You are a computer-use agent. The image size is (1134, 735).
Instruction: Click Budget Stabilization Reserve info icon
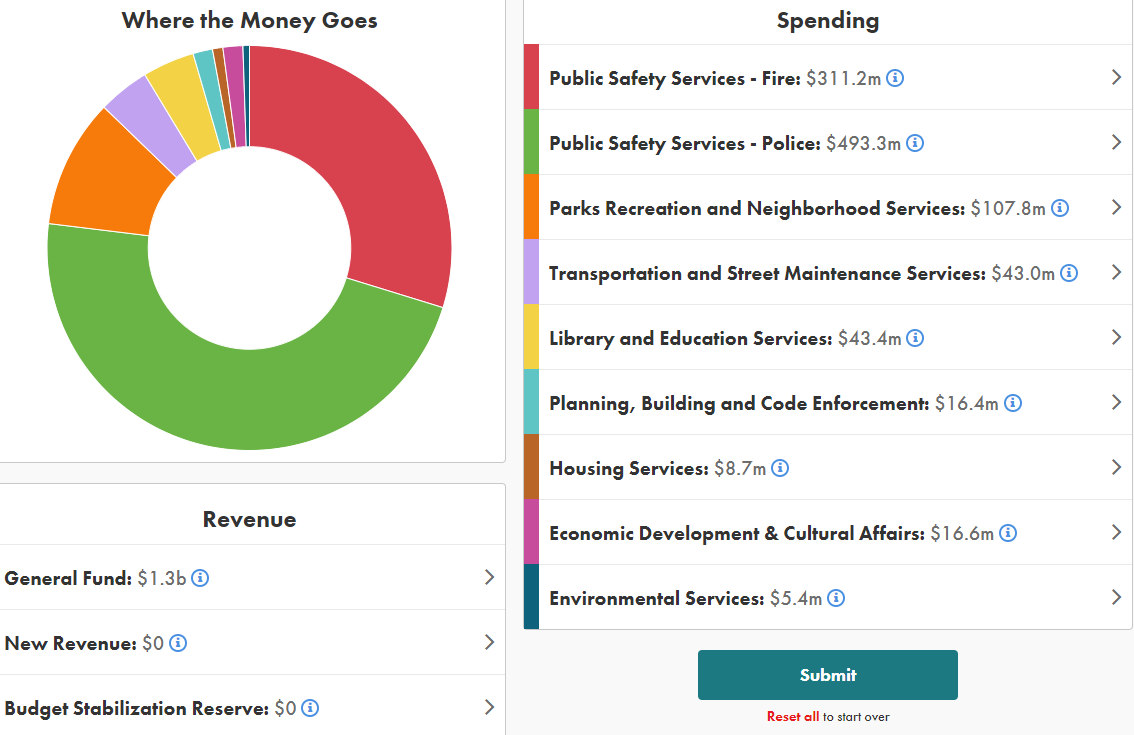click(310, 708)
